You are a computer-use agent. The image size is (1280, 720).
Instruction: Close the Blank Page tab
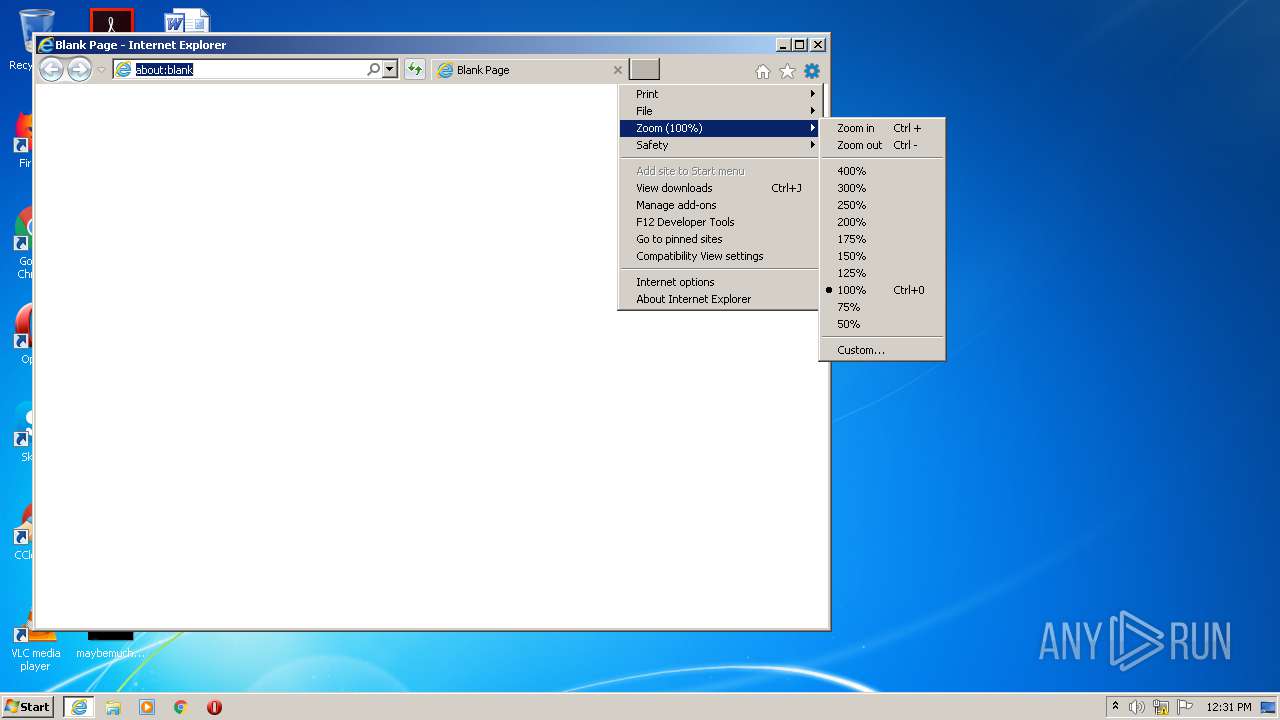pyautogui.click(x=617, y=70)
